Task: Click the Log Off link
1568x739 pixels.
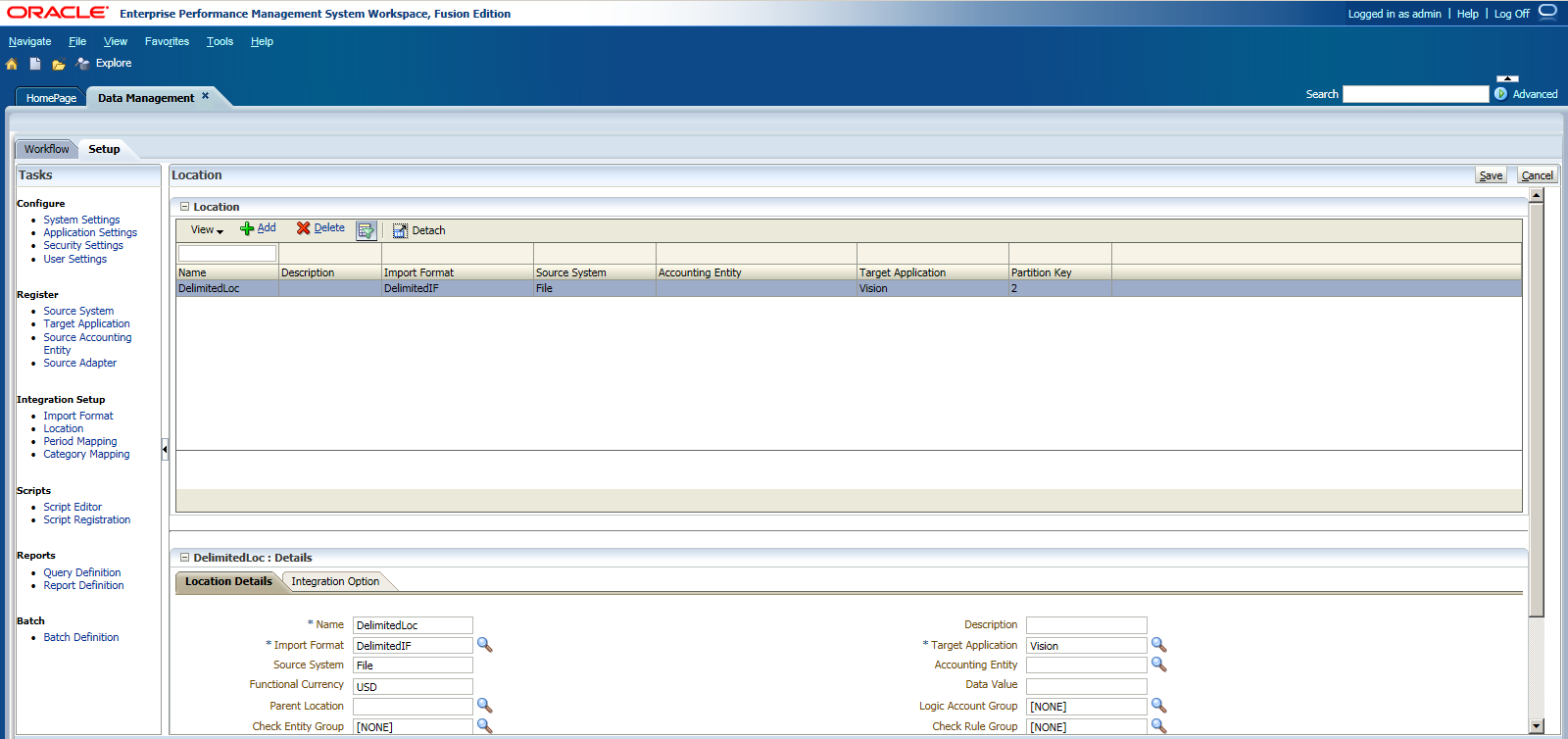Action: coord(1511,14)
